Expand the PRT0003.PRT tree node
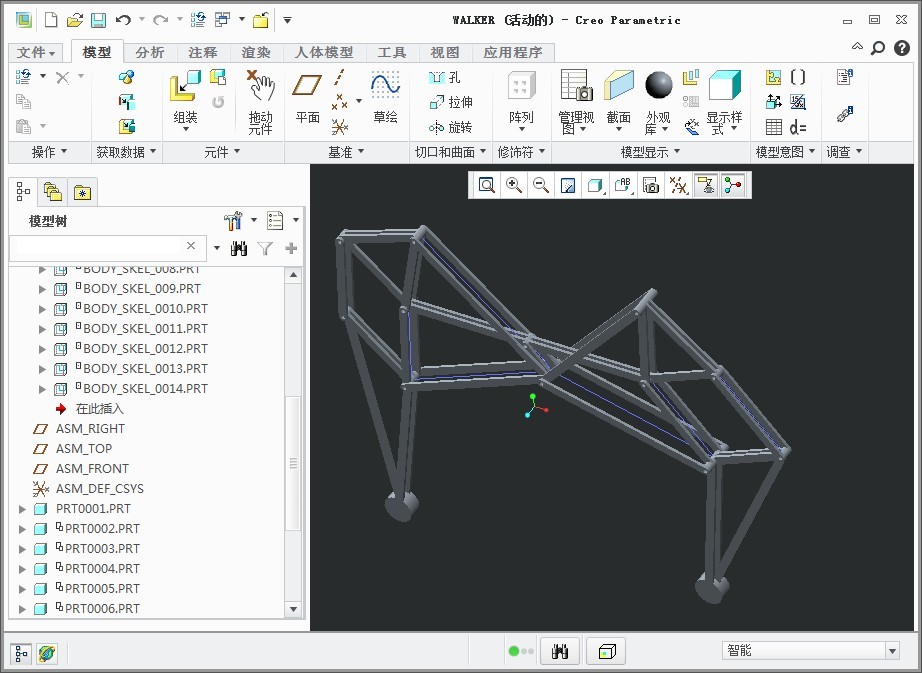This screenshot has height=673, width=922. pos(22,549)
